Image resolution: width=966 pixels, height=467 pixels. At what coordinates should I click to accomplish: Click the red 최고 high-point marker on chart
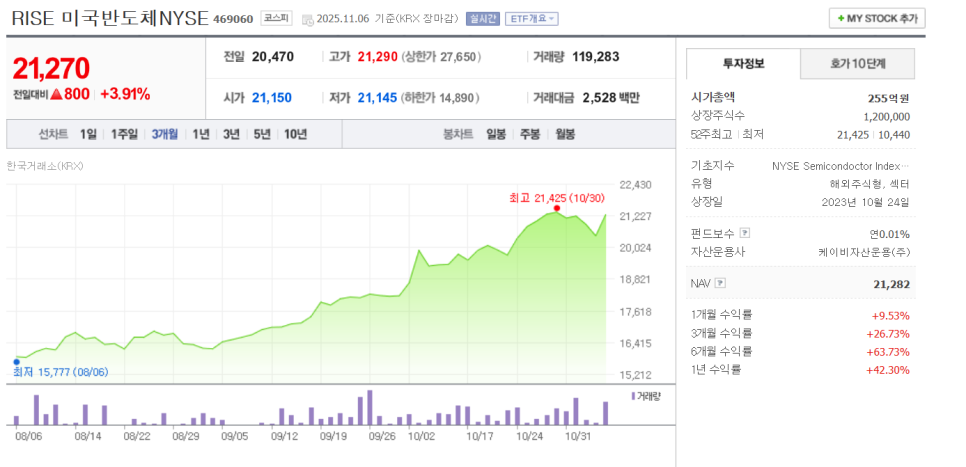557,208
